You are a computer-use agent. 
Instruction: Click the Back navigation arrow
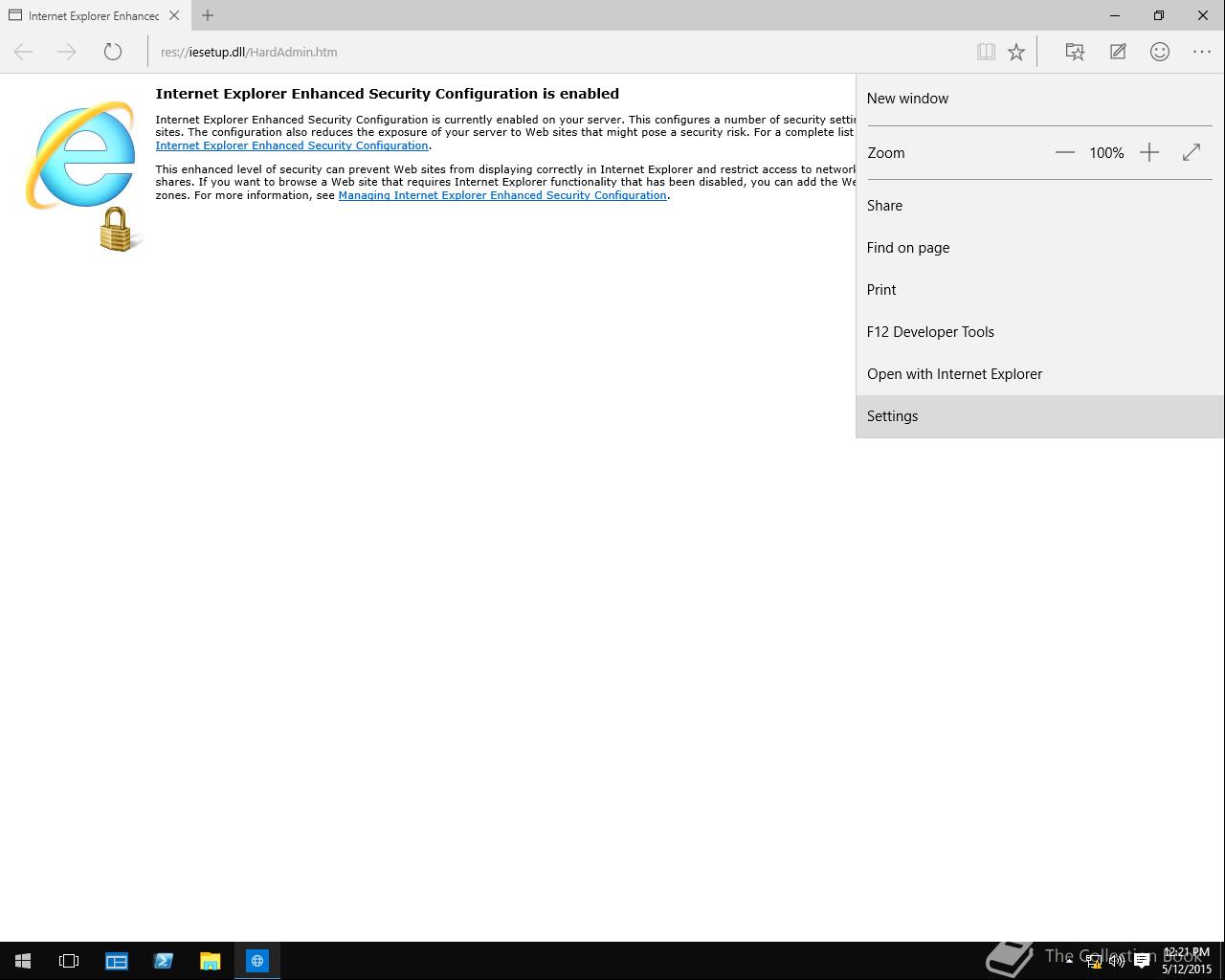(23, 52)
